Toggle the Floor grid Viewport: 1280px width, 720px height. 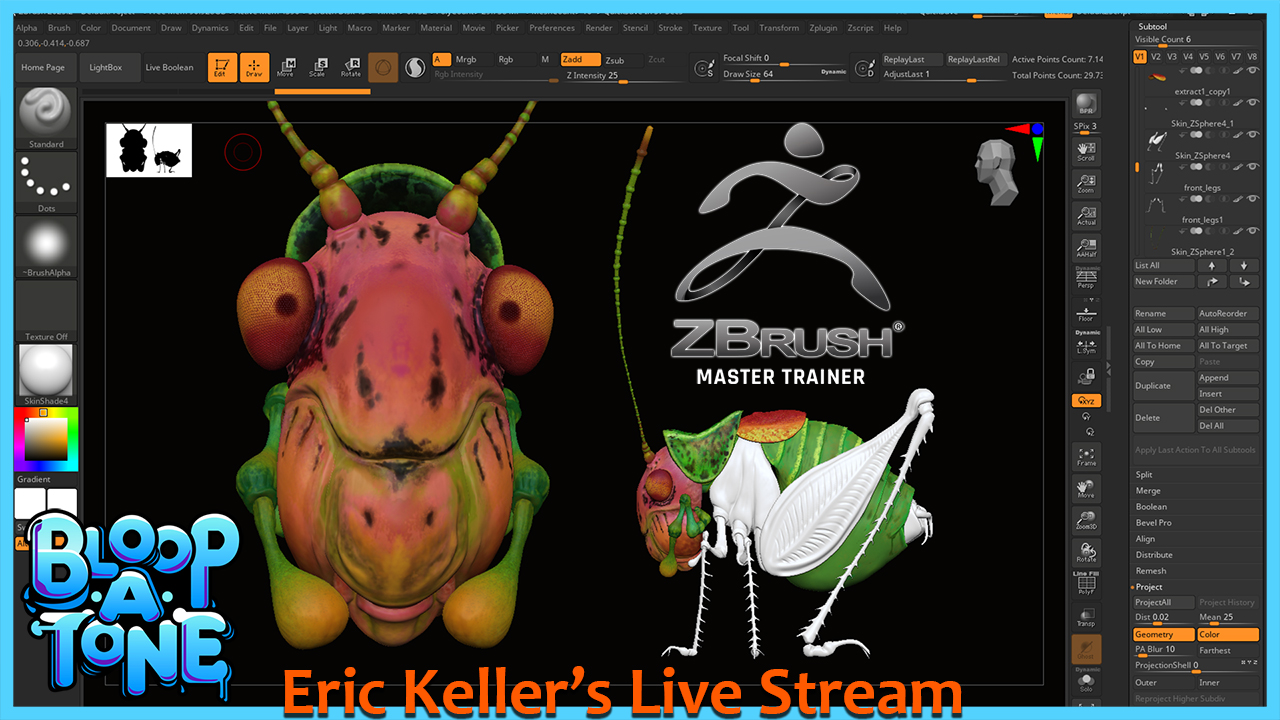click(x=1086, y=311)
